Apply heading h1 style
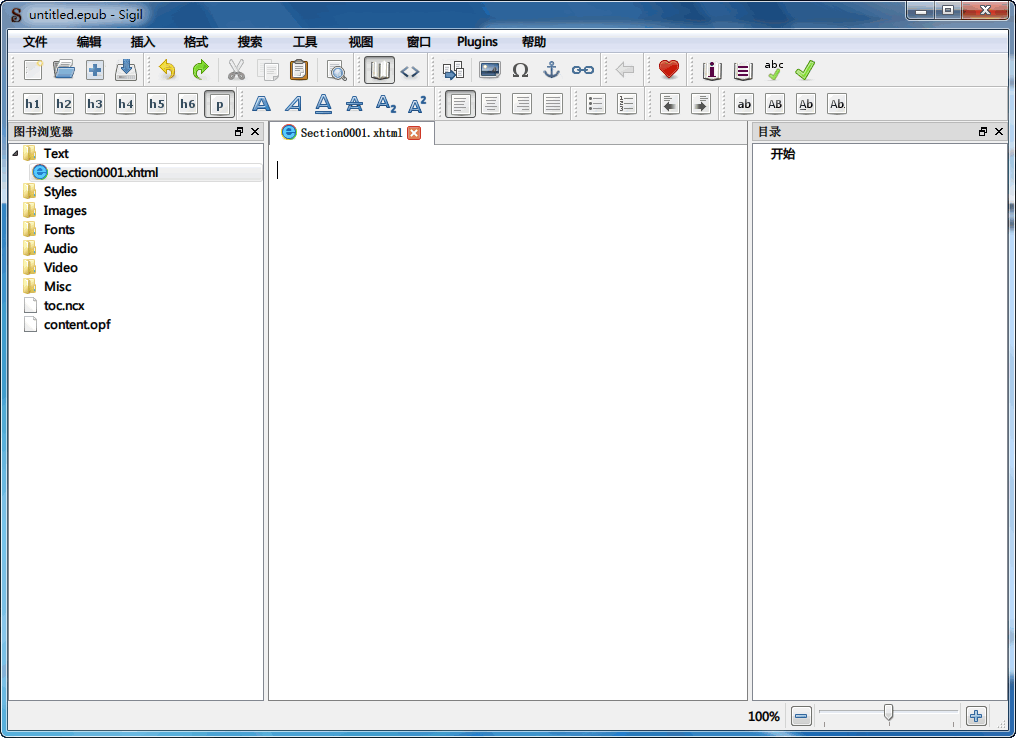 [x=32, y=104]
